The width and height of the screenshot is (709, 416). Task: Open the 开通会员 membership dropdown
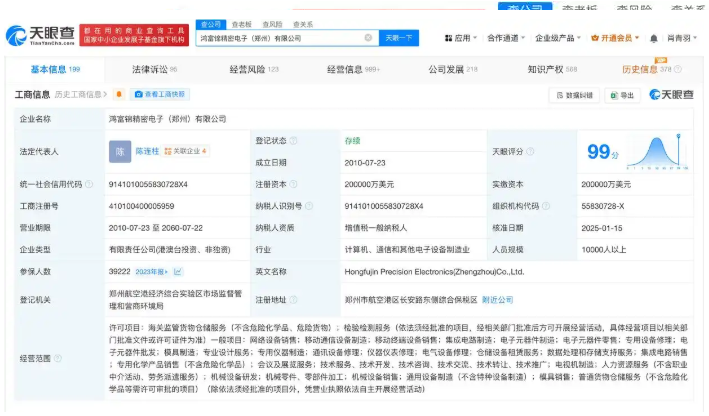click(x=615, y=38)
